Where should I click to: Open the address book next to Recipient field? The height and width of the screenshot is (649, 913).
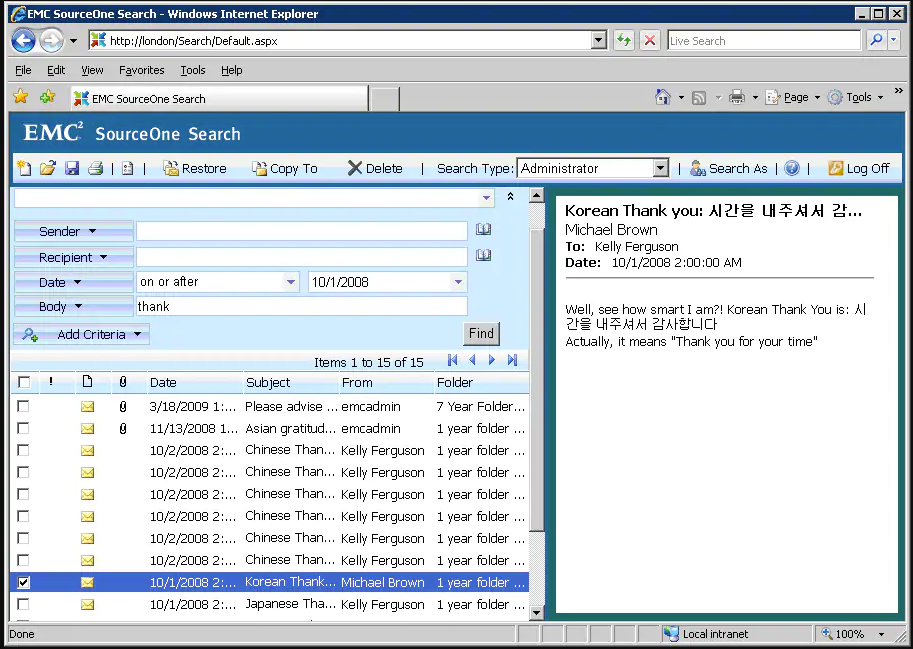(484, 256)
